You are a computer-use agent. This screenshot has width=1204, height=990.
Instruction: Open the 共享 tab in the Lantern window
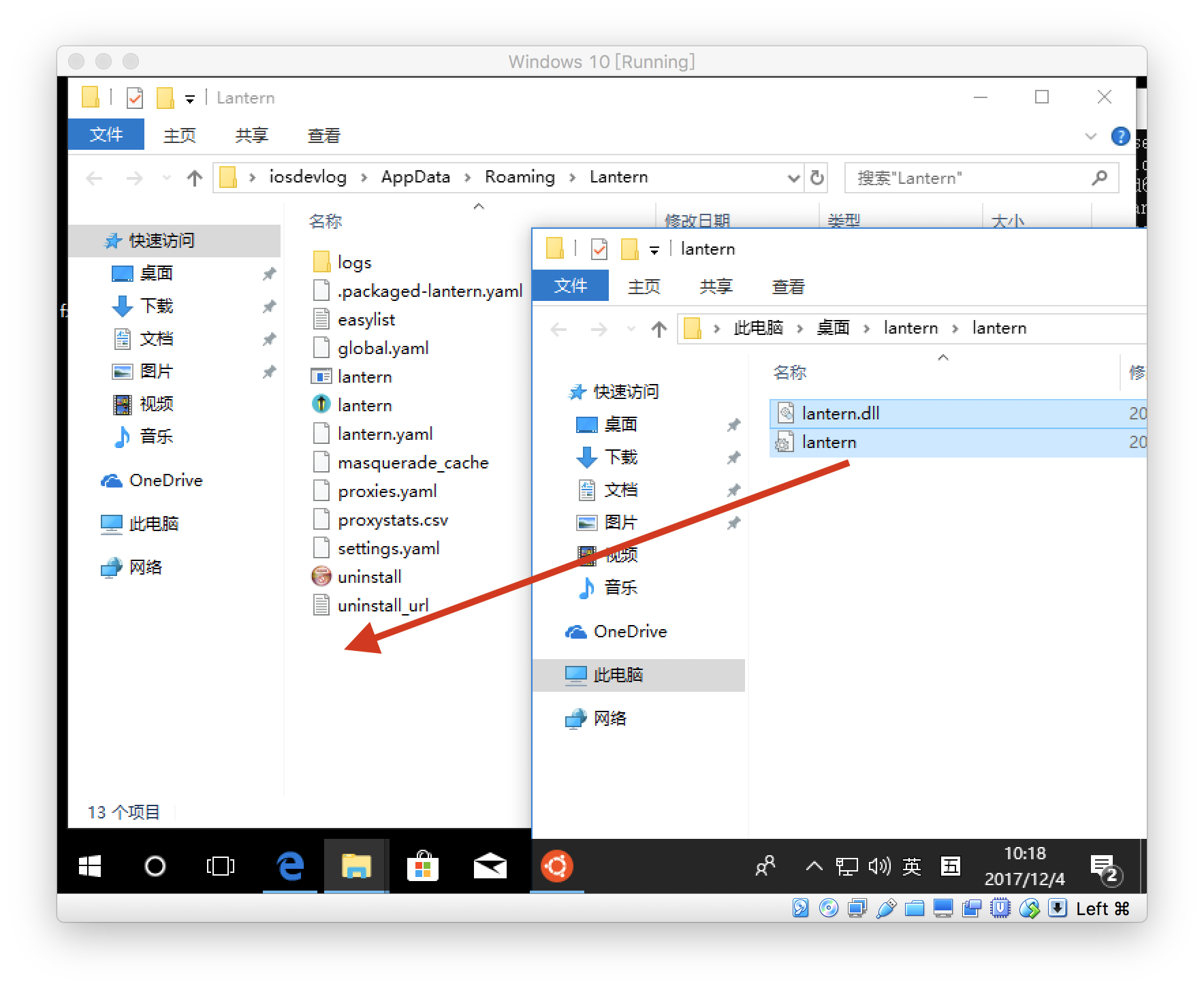point(252,135)
